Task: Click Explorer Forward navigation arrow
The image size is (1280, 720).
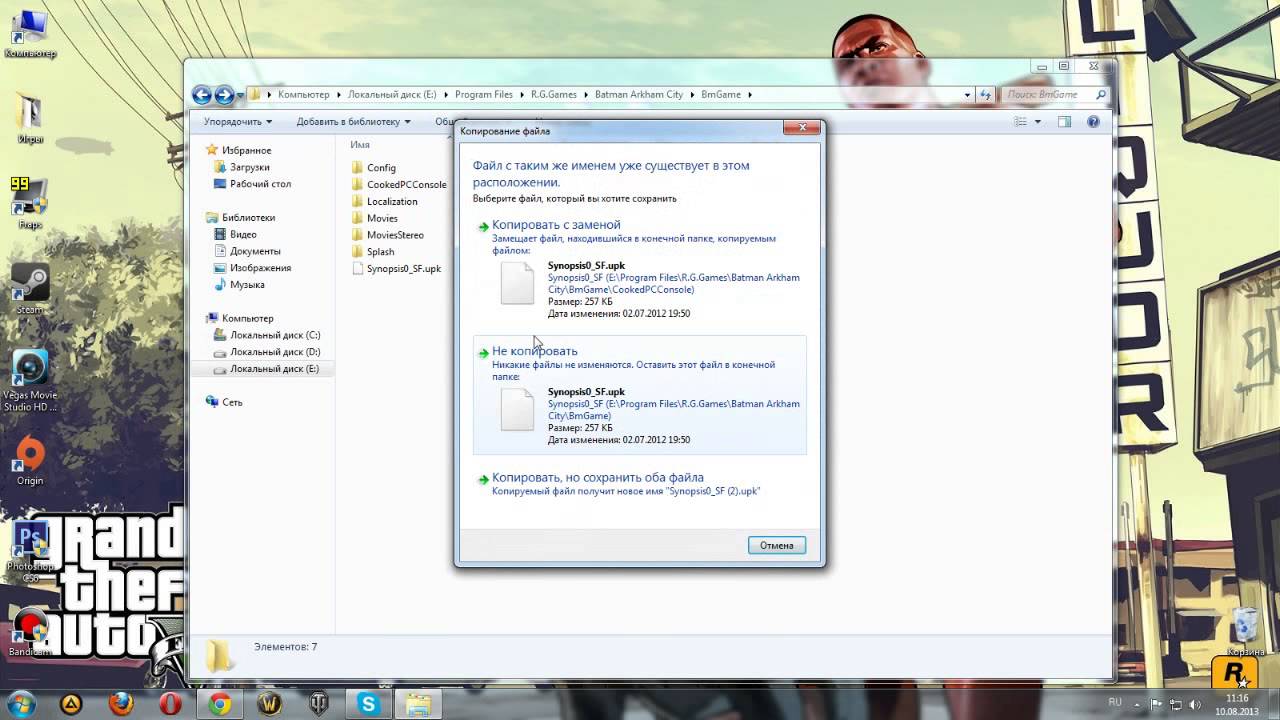Action: (x=224, y=95)
